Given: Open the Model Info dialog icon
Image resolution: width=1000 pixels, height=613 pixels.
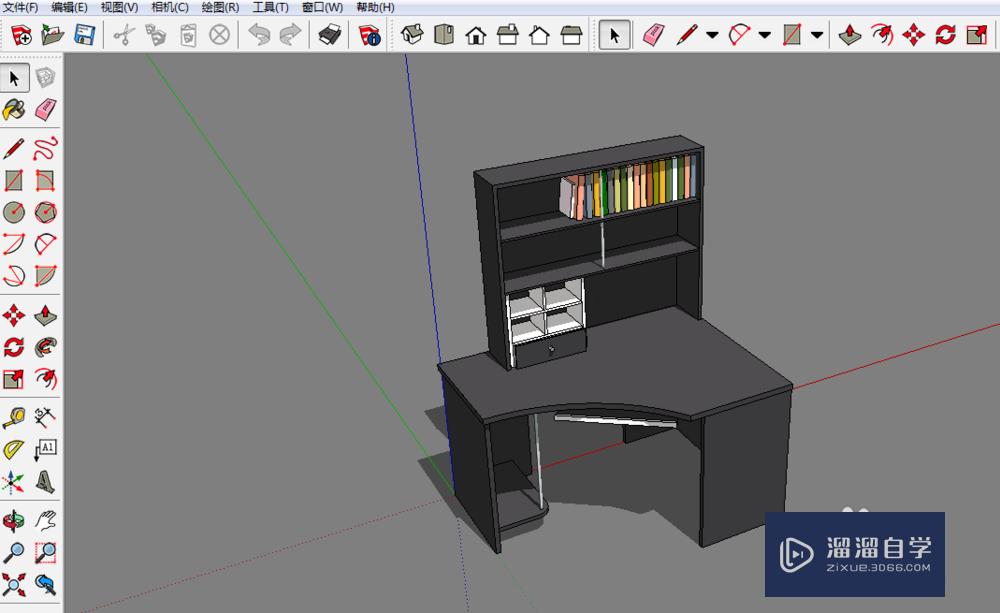Looking at the screenshot, I should click(x=369, y=36).
